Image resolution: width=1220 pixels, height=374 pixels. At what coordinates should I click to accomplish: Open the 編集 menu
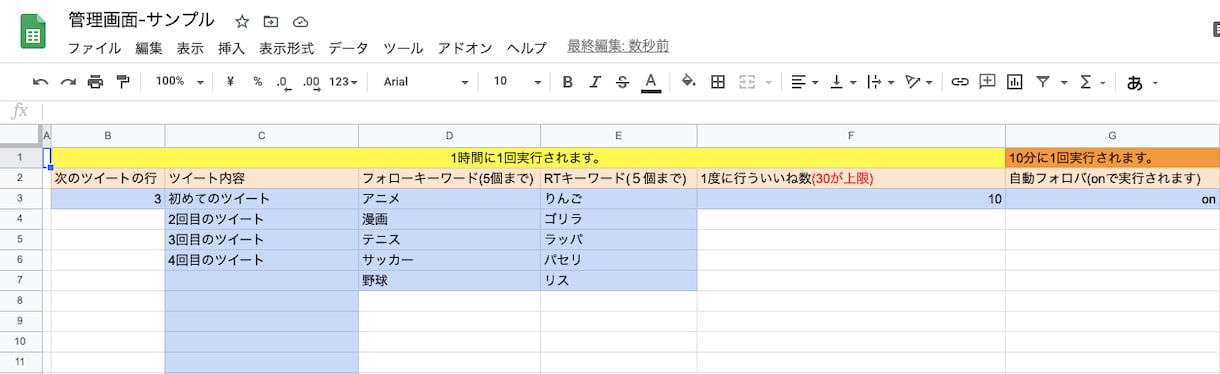point(149,47)
